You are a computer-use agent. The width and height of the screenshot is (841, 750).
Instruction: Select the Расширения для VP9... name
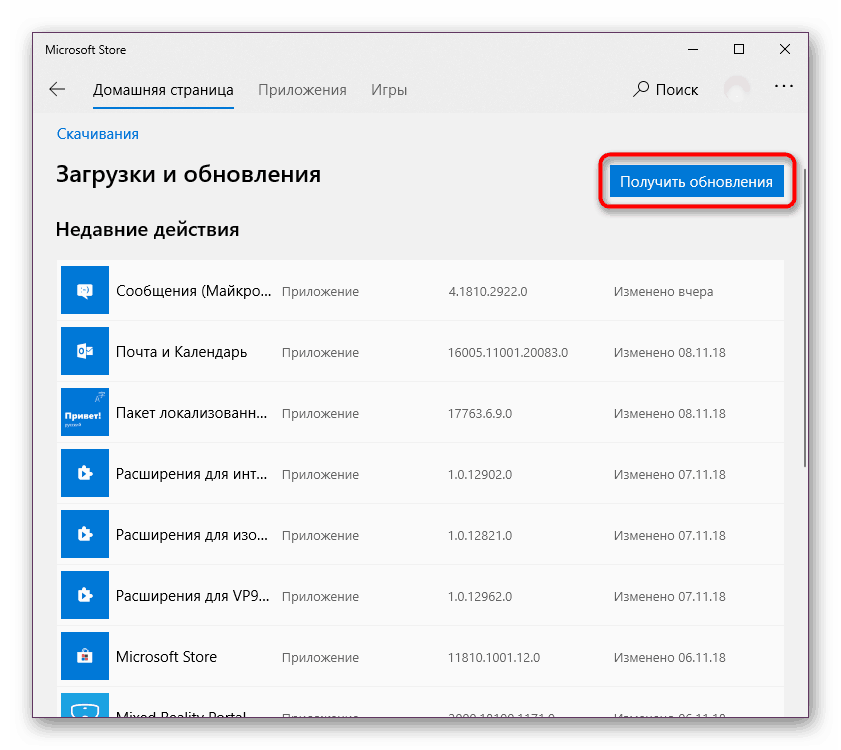tap(193, 596)
